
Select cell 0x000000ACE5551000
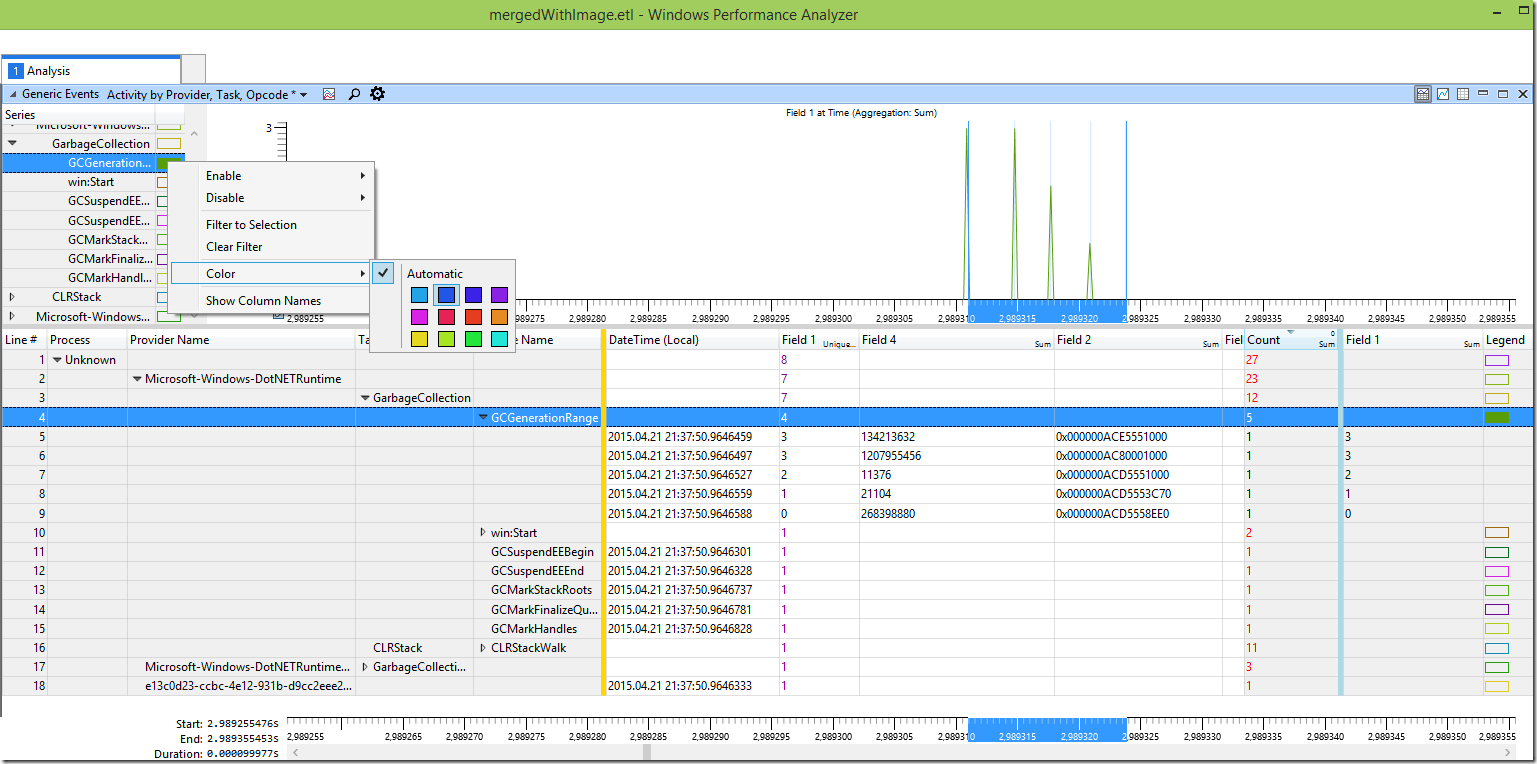click(1138, 437)
